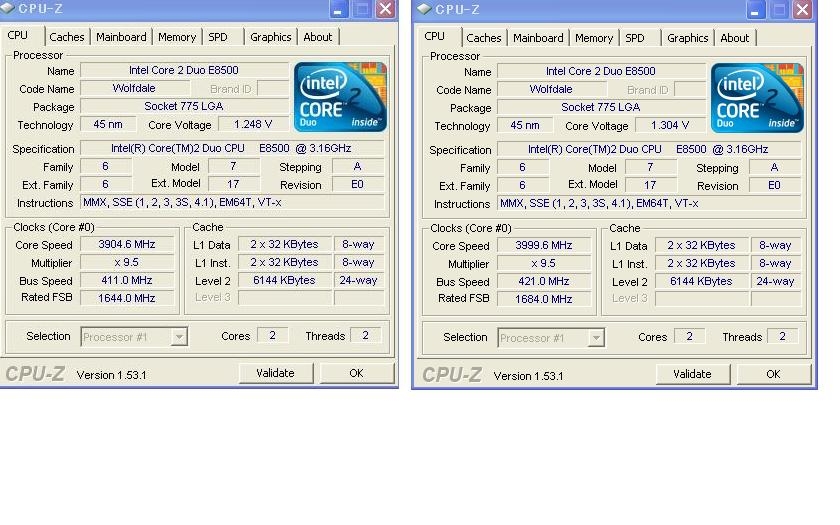Open Graphics tab in left CPU-Z window

coord(271,37)
